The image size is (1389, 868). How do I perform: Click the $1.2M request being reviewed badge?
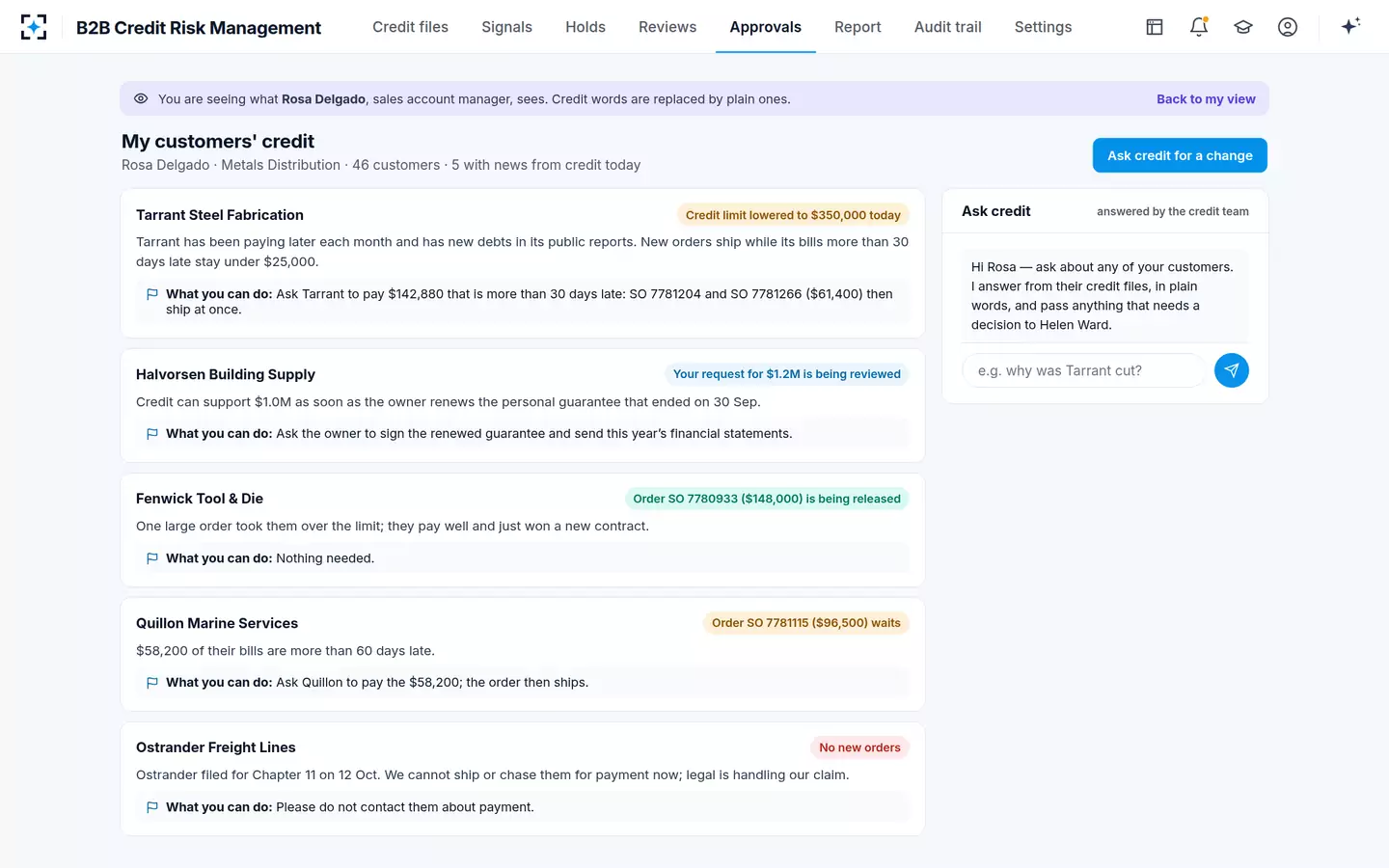787,374
